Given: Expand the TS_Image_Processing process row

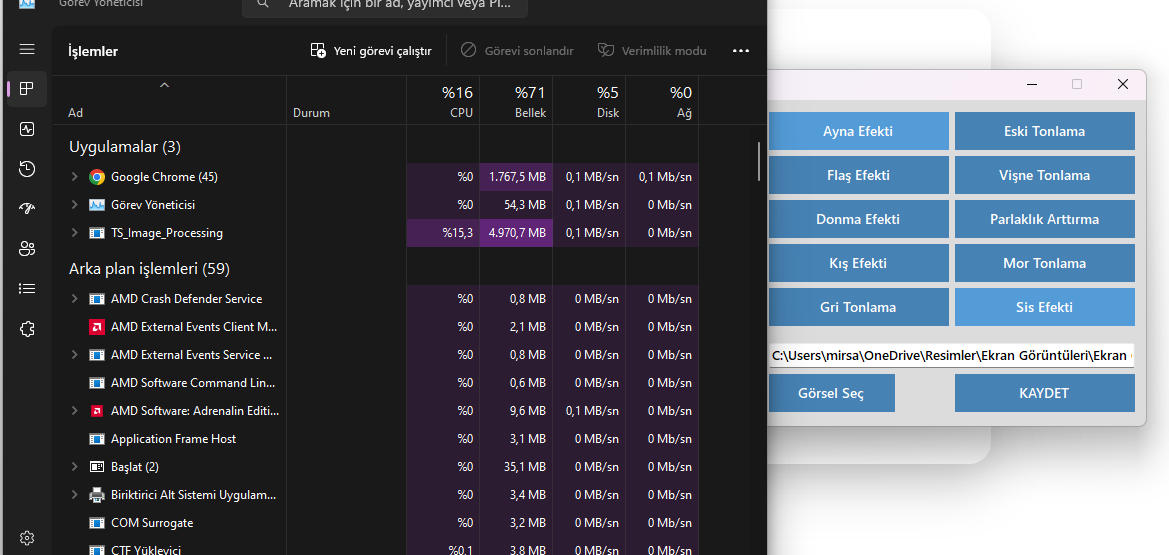Looking at the screenshot, I should click(x=74, y=233).
